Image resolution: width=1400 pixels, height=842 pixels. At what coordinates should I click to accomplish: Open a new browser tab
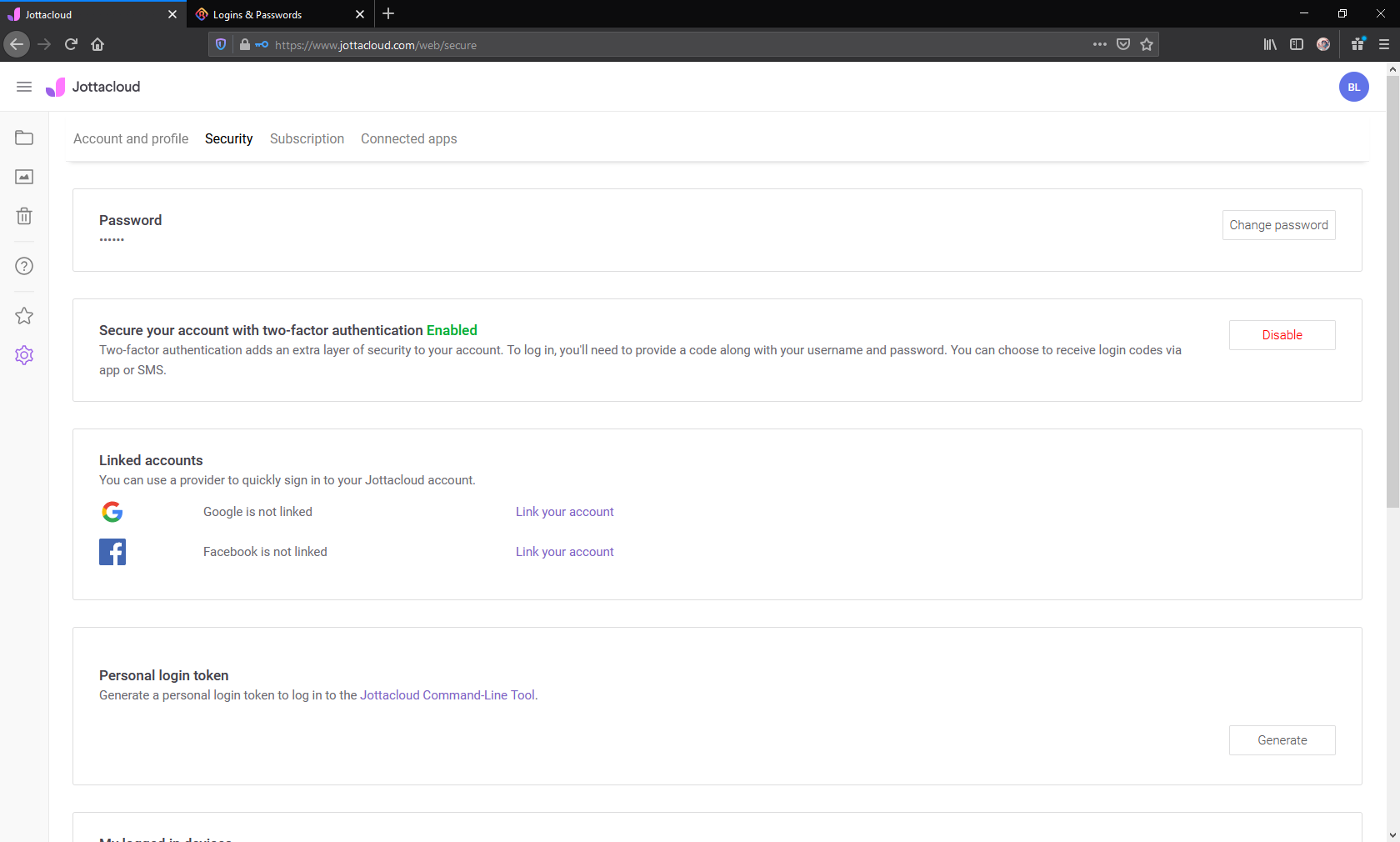point(388,14)
